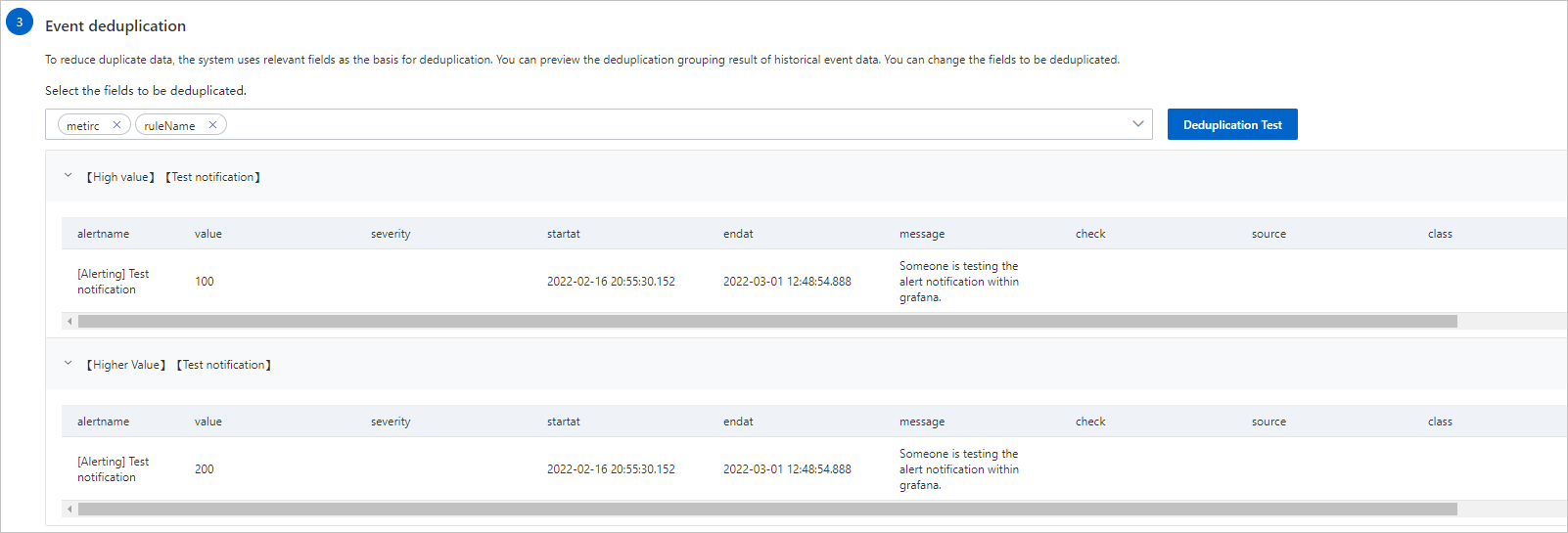Click alertname header in High value table

(103, 234)
